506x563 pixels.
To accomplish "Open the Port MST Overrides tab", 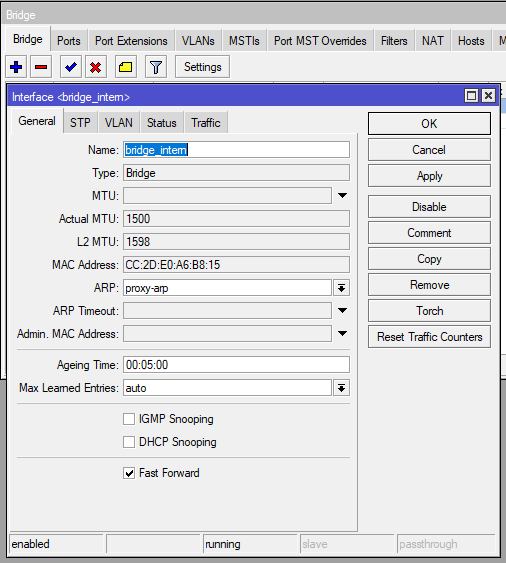I will [320, 41].
